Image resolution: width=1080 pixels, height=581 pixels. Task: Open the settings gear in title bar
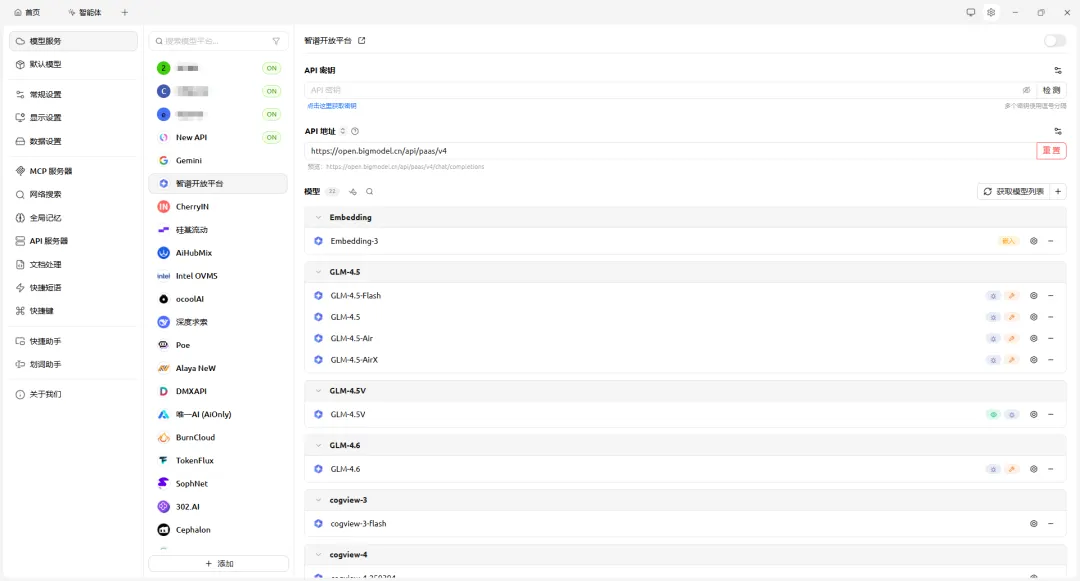[x=991, y=12]
